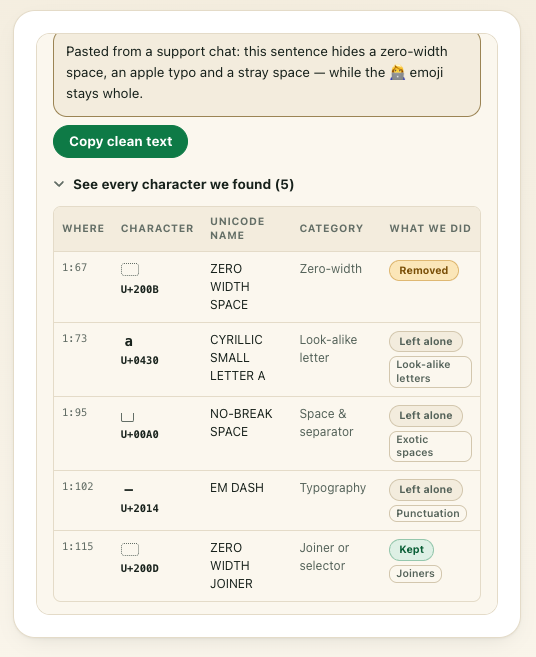Click the position value 1:95
This screenshot has height=657, width=536.
[x=75, y=412]
